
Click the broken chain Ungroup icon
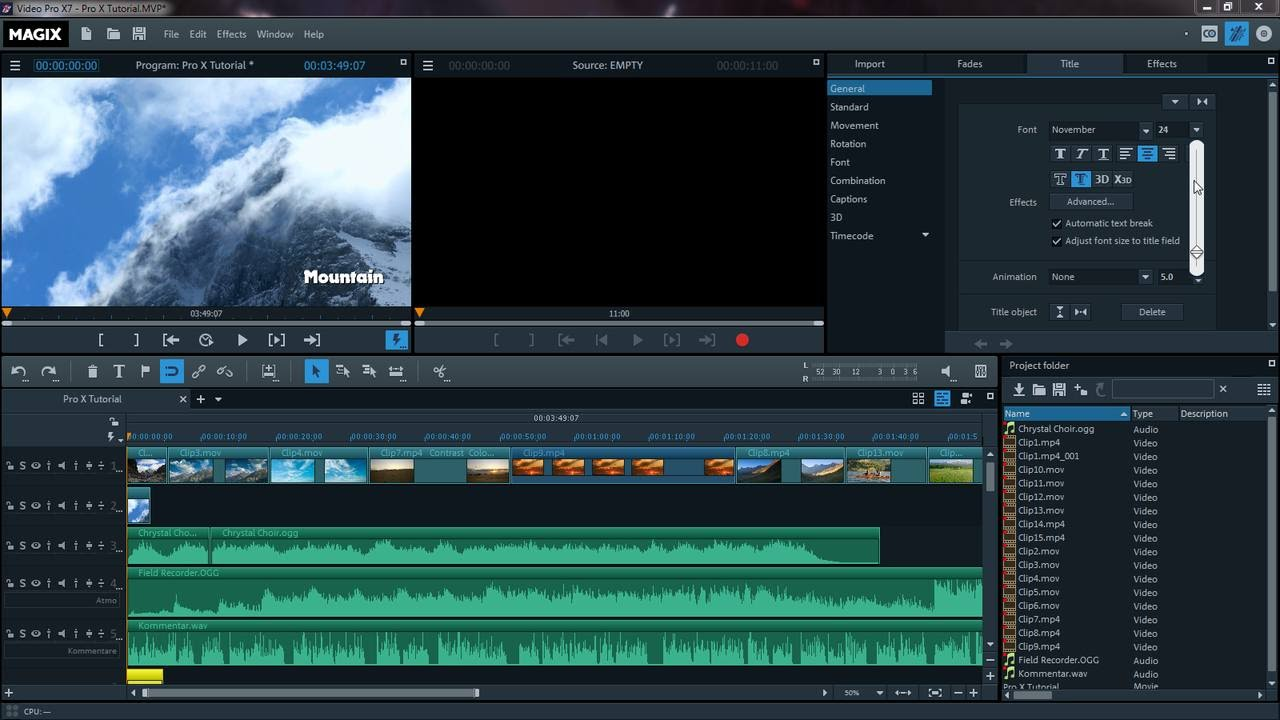point(225,371)
